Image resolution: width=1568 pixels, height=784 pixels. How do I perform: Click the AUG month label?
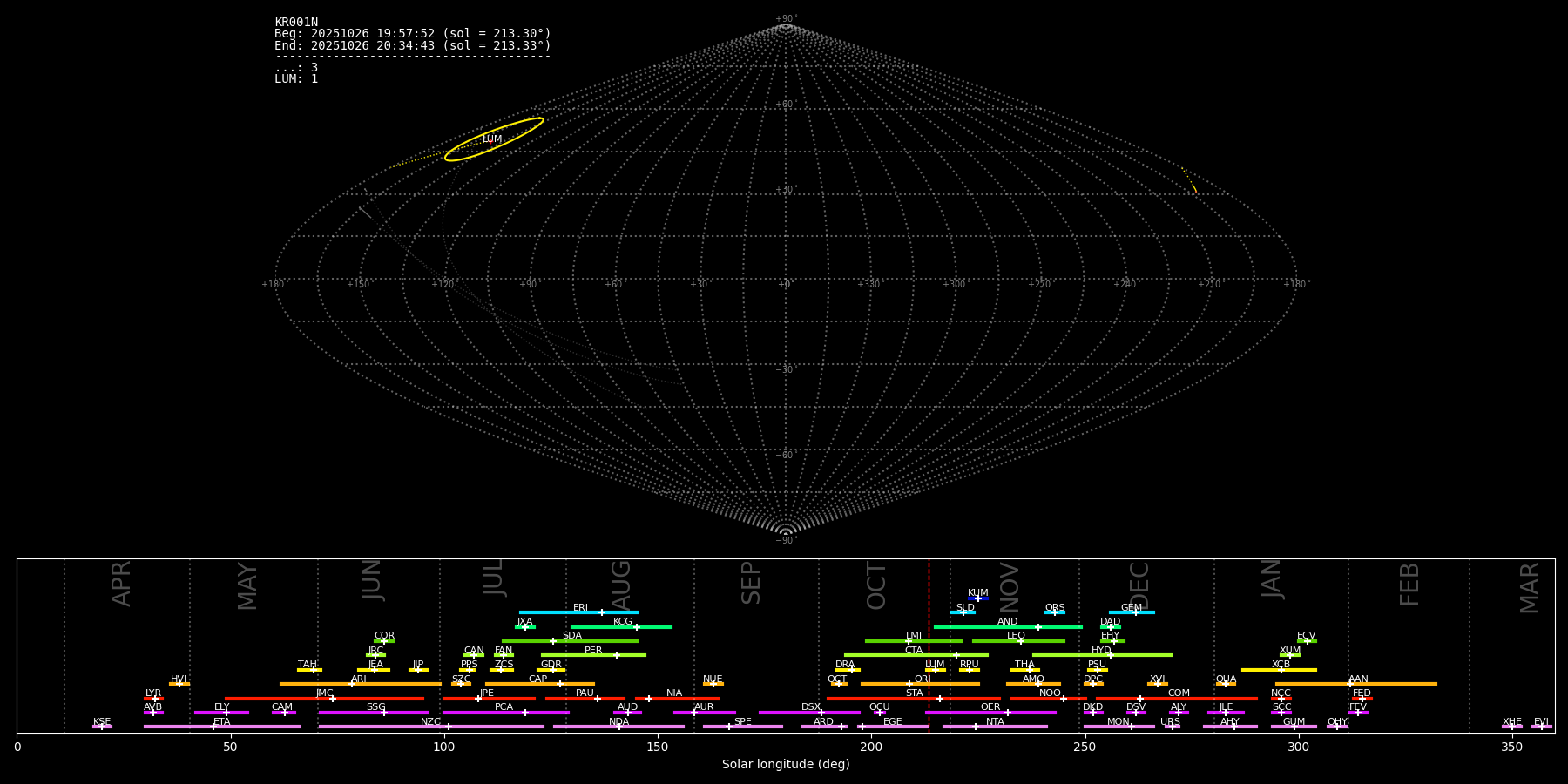coord(621,584)
